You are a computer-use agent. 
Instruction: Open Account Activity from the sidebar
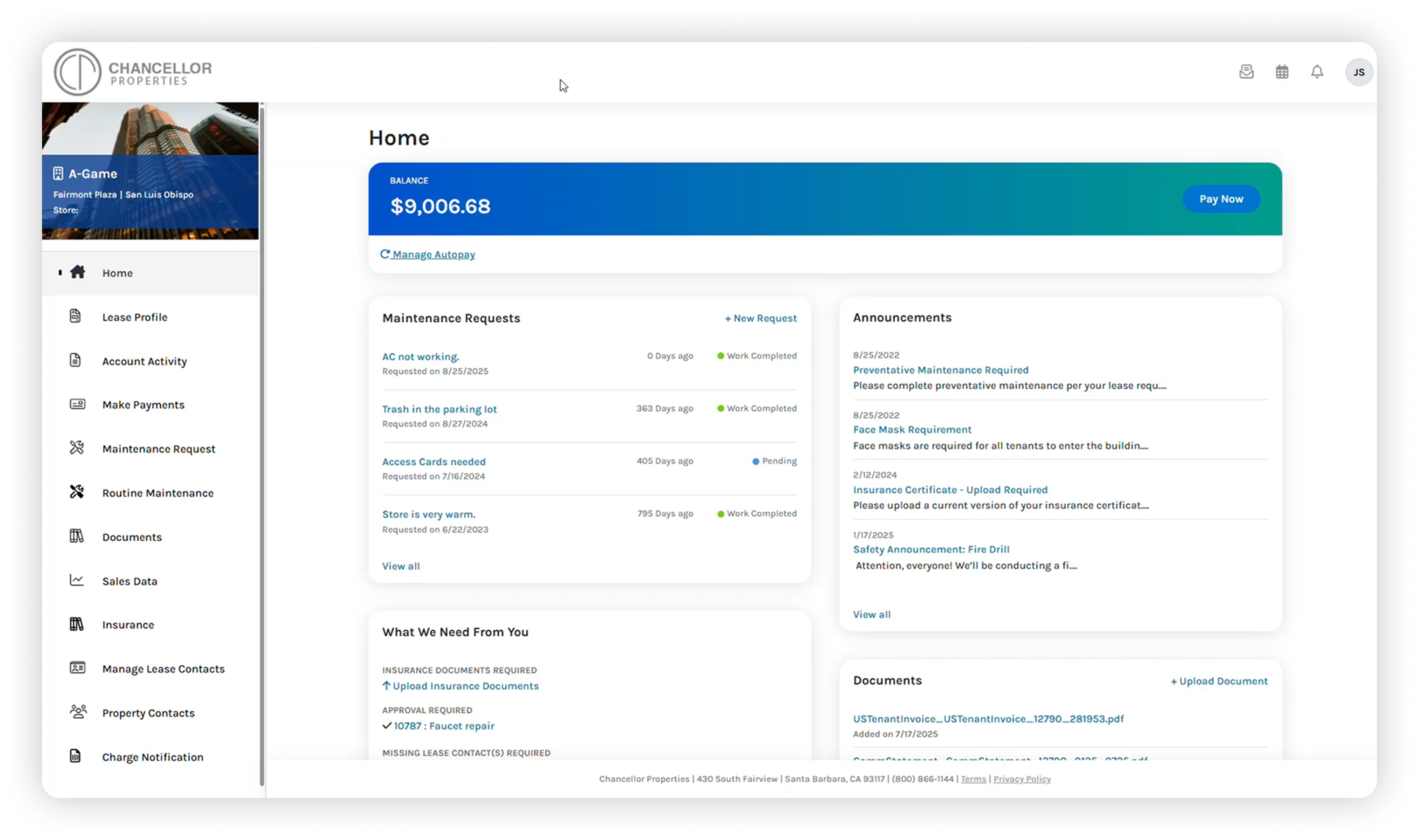pos(144,361)
